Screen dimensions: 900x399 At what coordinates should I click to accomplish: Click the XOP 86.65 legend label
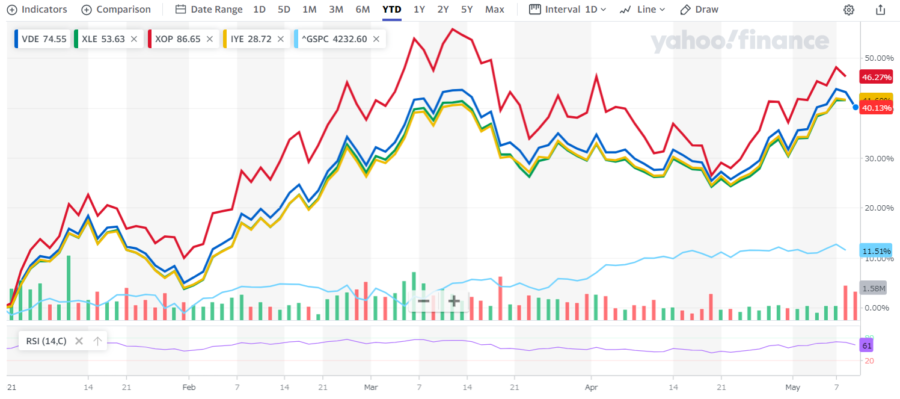pos(178,39)
